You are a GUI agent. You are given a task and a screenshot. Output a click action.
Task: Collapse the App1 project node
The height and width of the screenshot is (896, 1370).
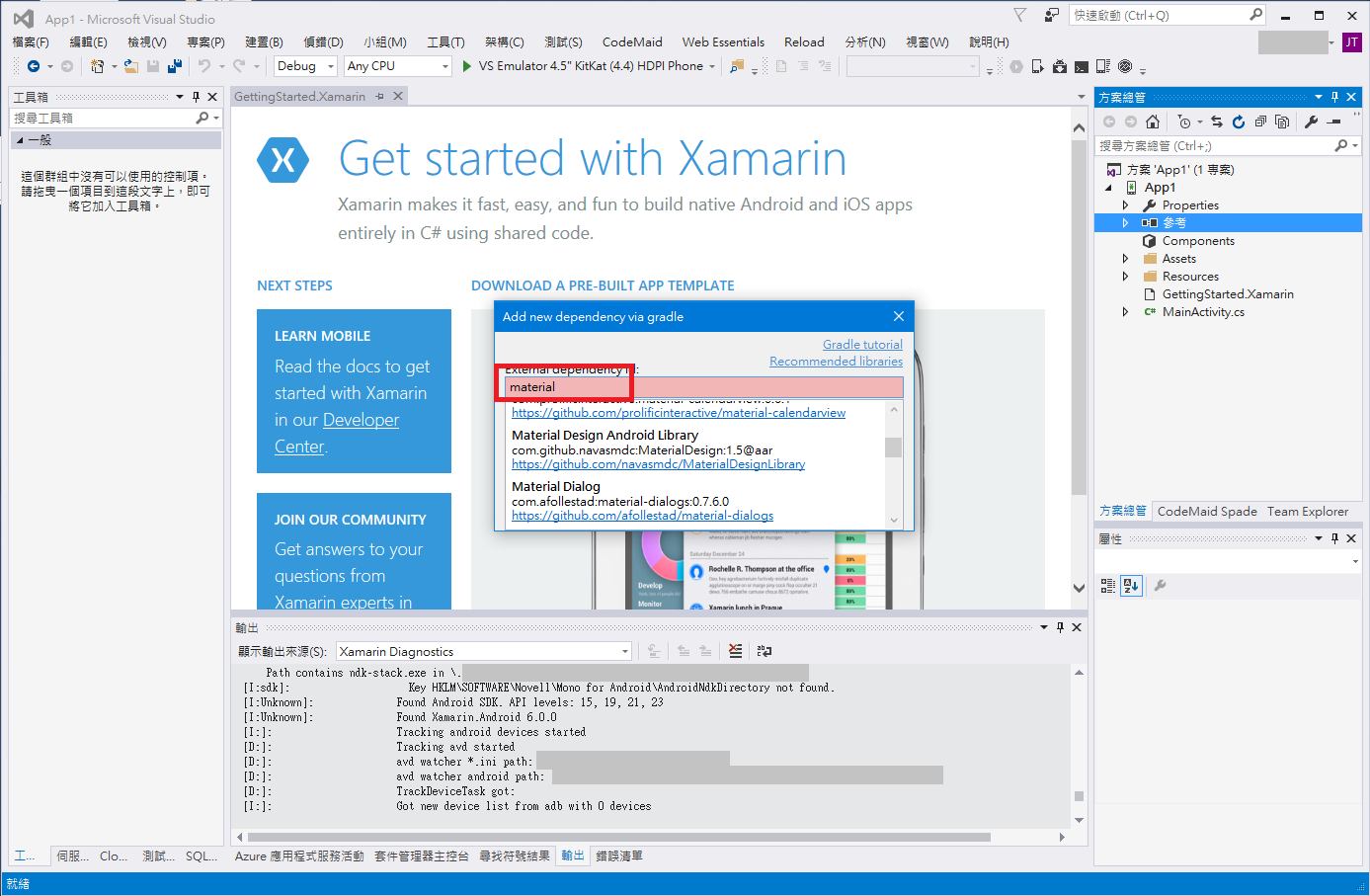(x=1108, y=188)
